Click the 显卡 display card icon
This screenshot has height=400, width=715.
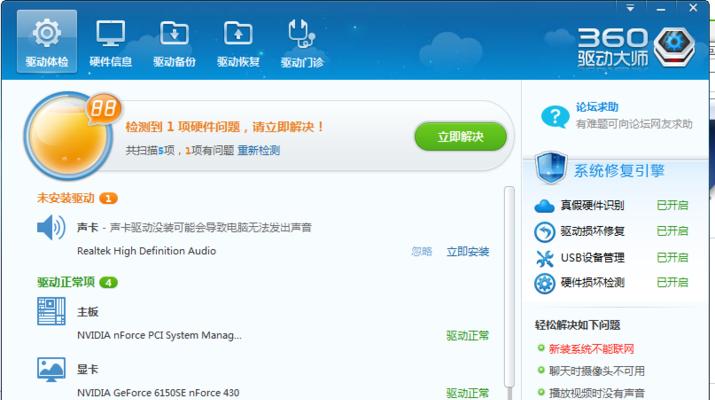[51, 369]
